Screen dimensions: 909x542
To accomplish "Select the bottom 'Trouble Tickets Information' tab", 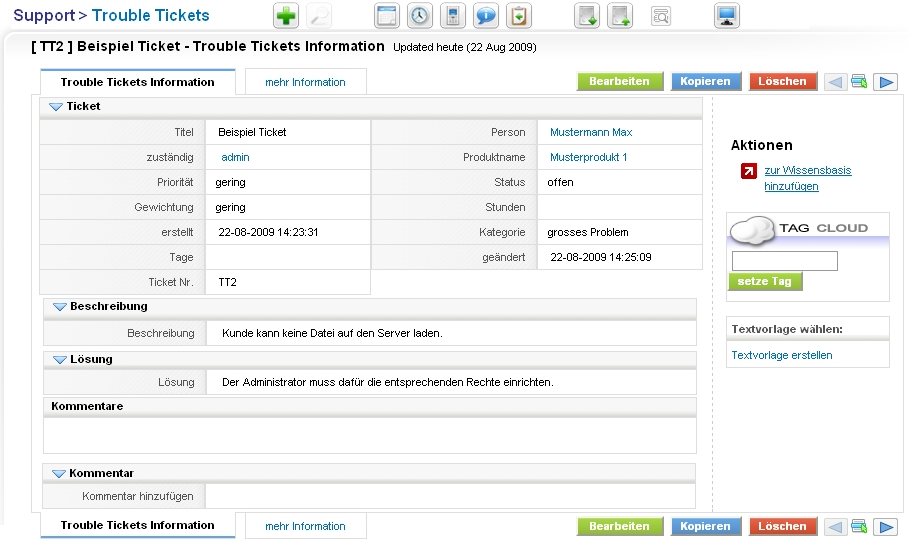I will (137, 525).
